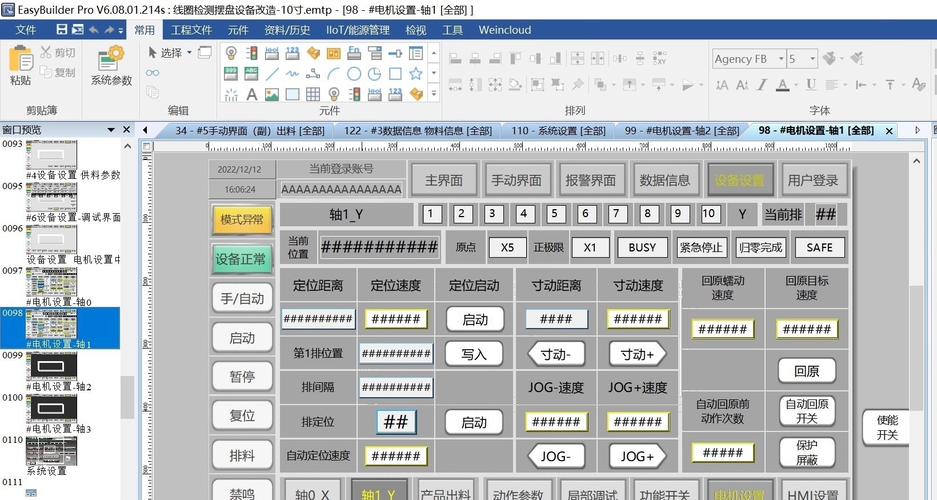Close the 98 - #电机设置-轴1 tab
Image resolution: width=937 pixels, height=500 pixels.
point(889,130)
